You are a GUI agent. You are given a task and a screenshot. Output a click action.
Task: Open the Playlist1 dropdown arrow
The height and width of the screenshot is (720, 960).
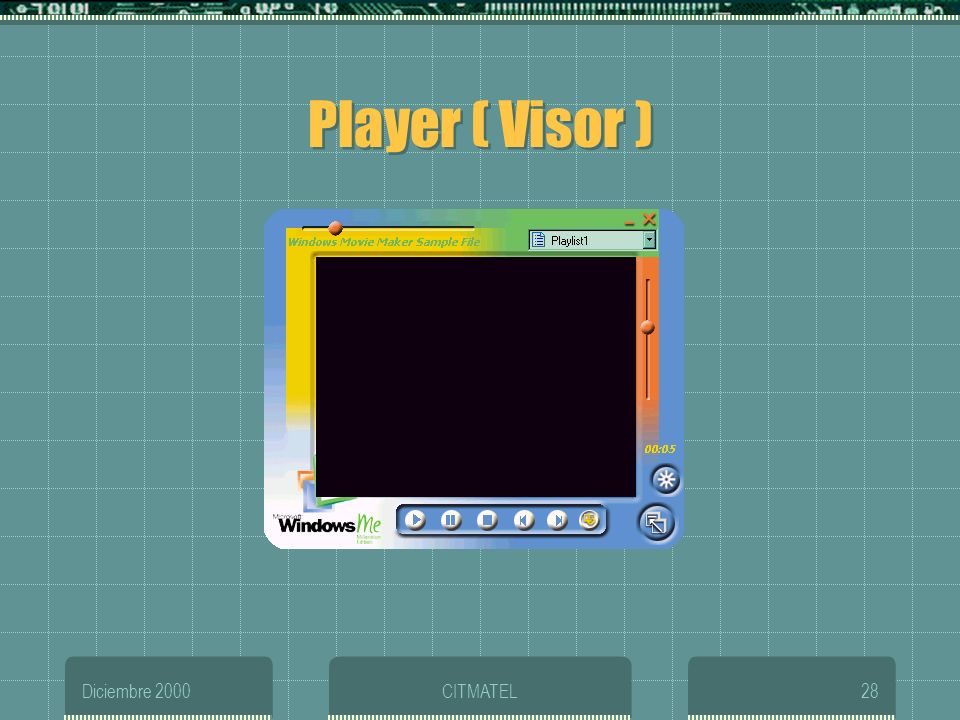pyautogui.click(x=649, y=240)
